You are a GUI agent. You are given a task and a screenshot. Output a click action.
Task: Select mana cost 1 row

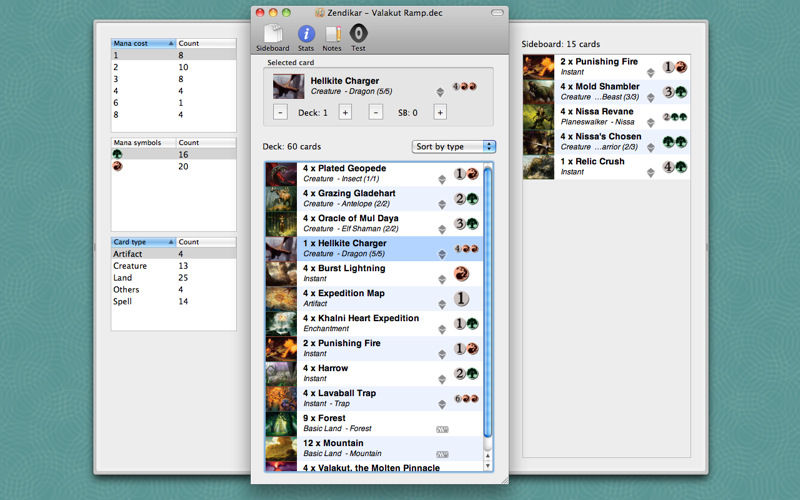(x=173, y=55)
